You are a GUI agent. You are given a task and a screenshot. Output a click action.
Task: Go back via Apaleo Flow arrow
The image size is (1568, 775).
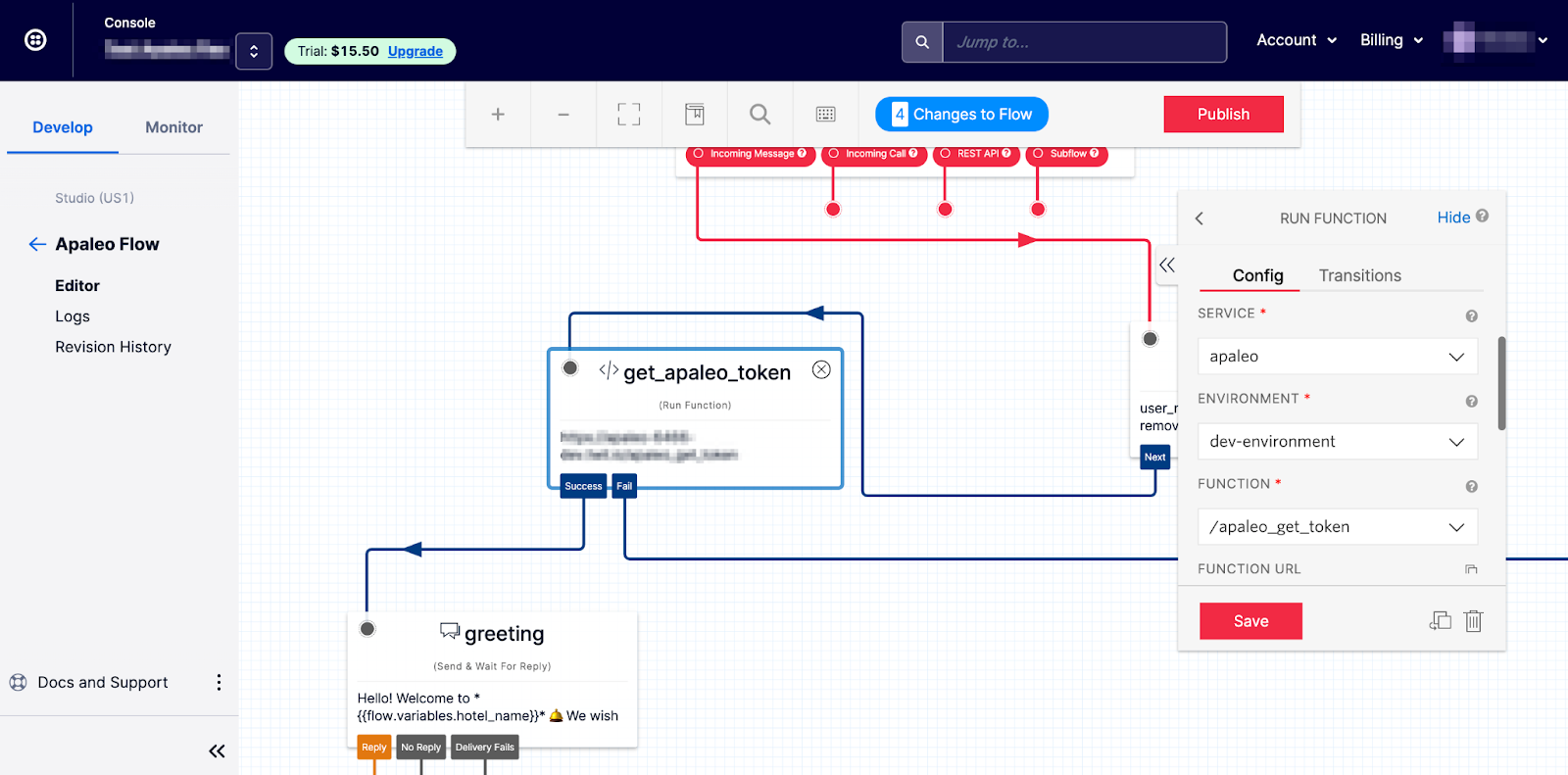37,244
